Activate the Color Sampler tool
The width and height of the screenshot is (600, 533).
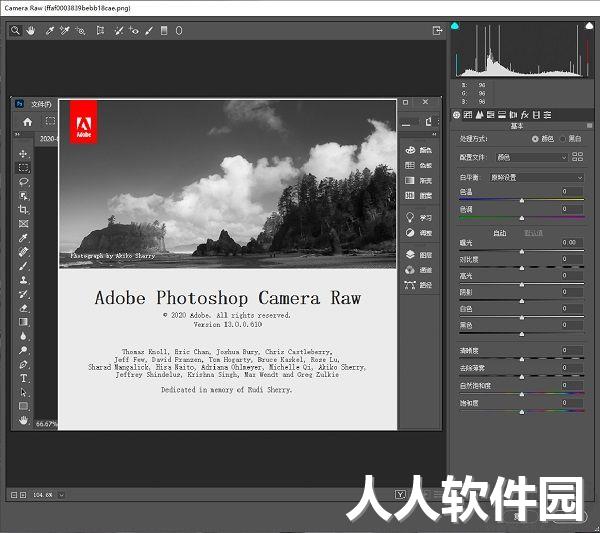click(65, 31)
